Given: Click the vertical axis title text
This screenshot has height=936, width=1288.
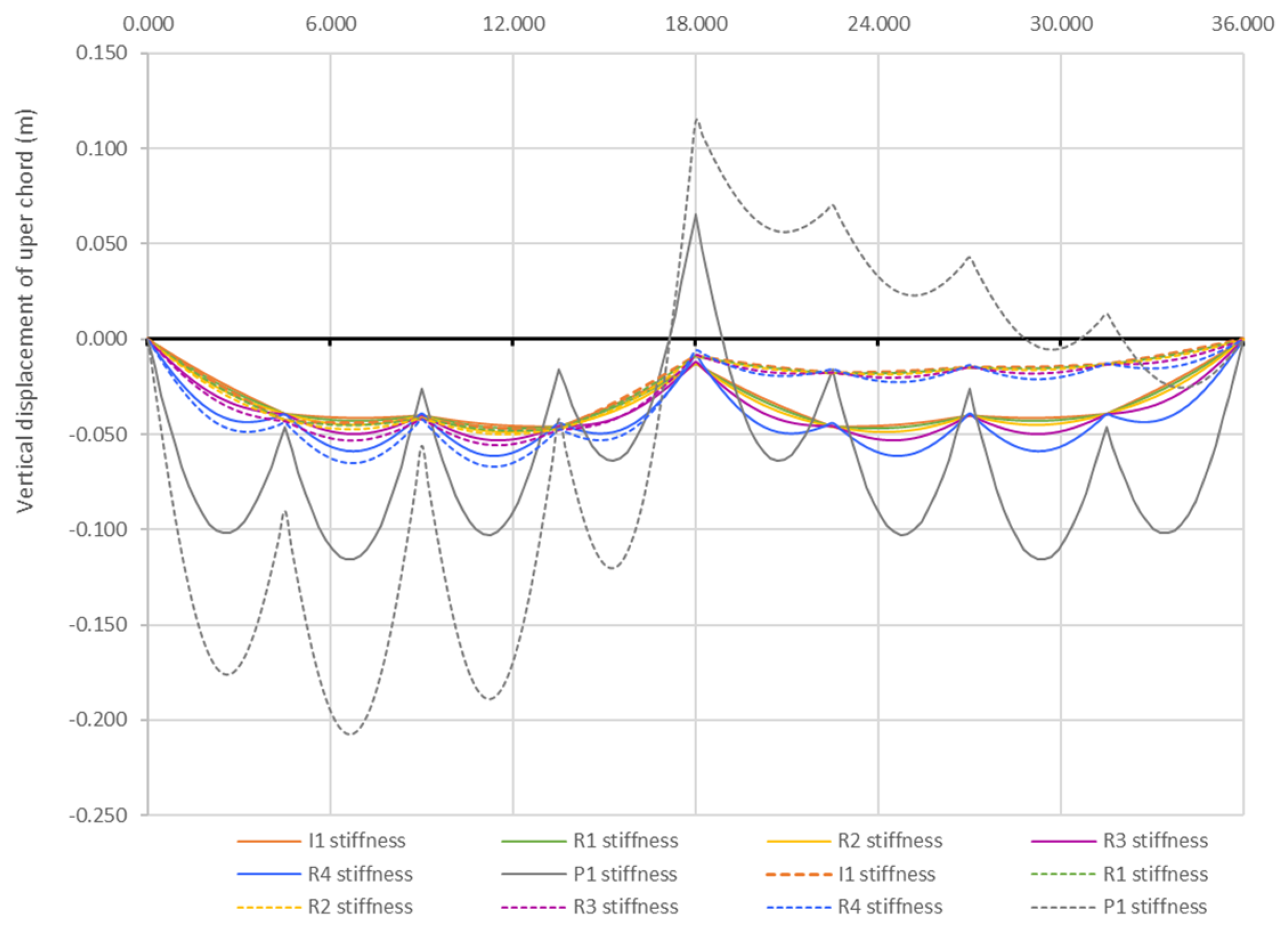Looking at the screenshot, I should [x=25, y=311].
